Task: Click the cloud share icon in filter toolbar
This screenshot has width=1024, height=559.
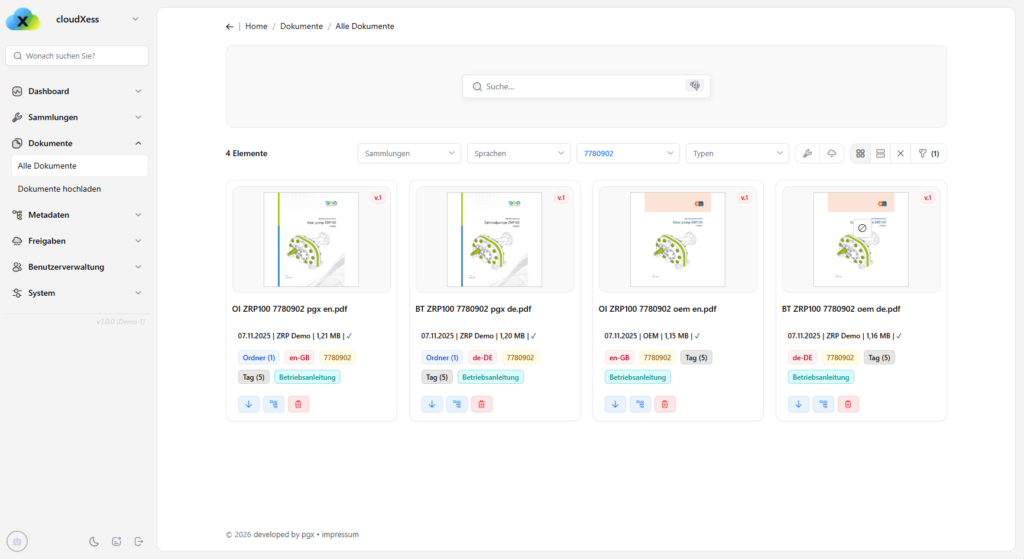Action: coord(831,153)
